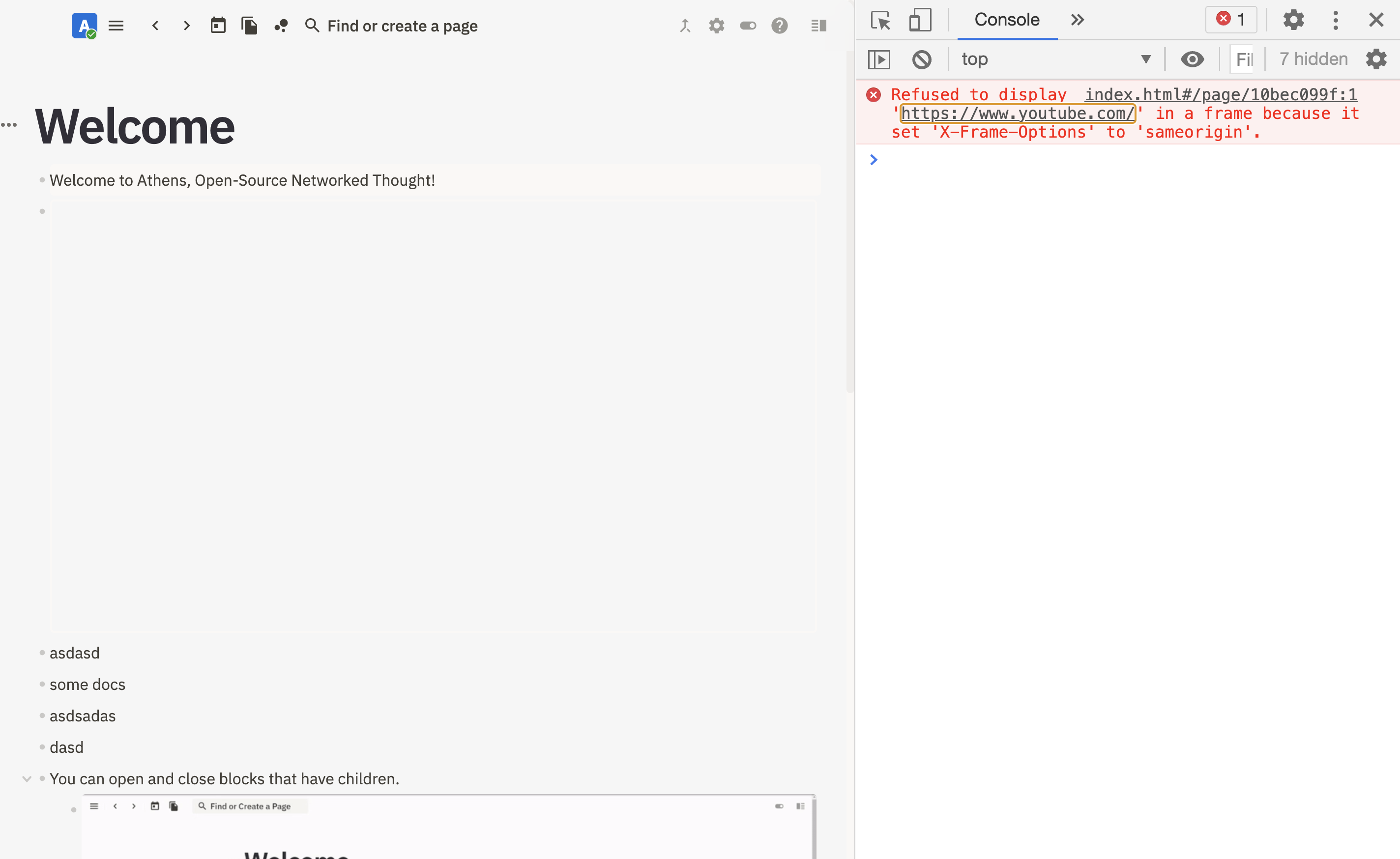
Task: Toggle left sidebar with hamburger menu
Action: pyautogui.click(x=116, y=26)
